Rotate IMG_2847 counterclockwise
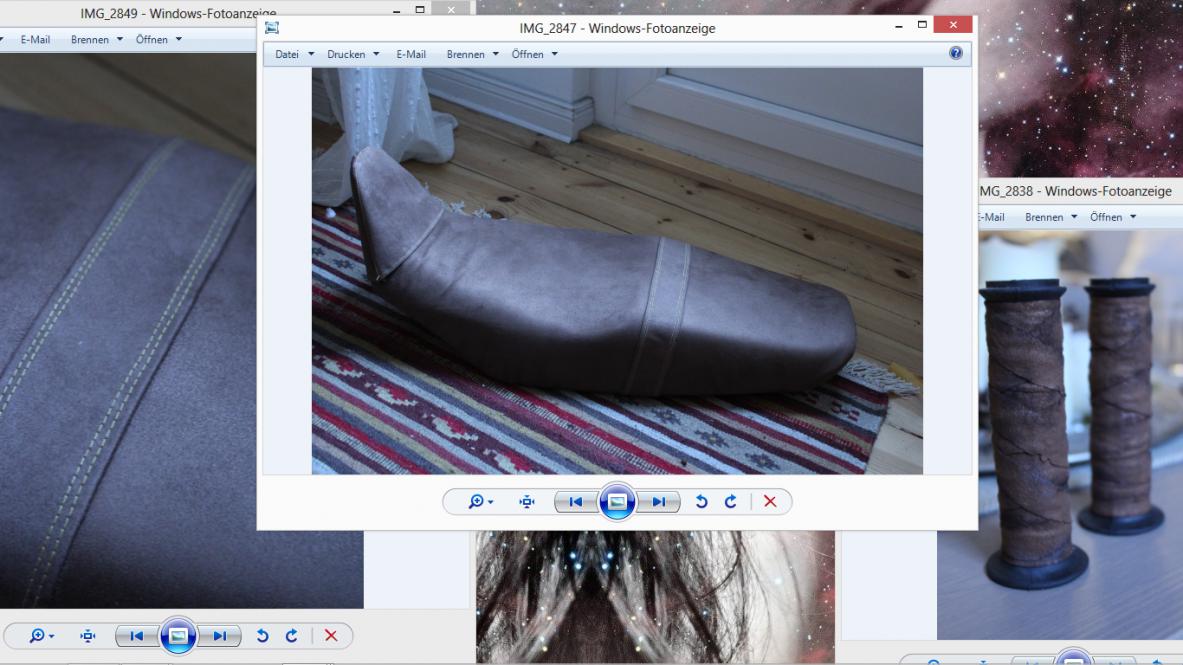The image size is (1183, 665). point(701,502)
